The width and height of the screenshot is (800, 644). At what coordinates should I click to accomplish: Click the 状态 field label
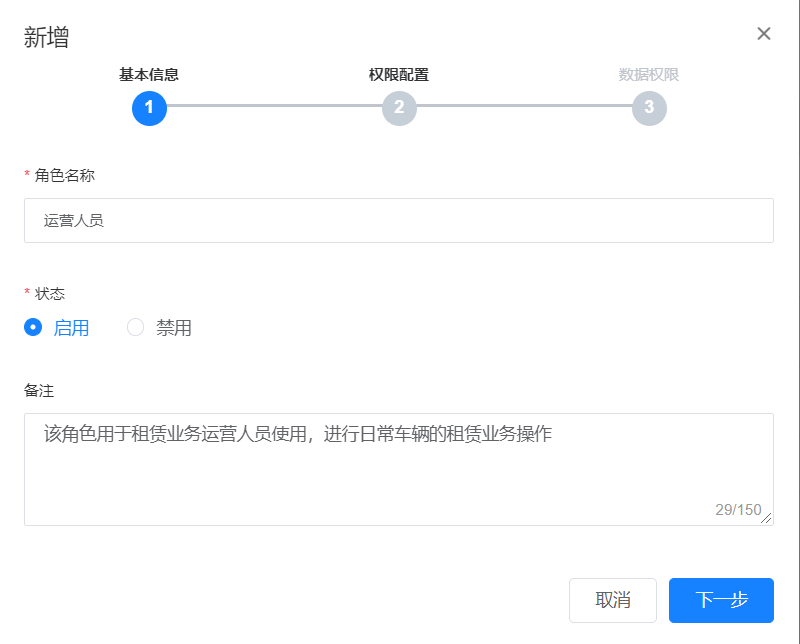pos(50,293)
